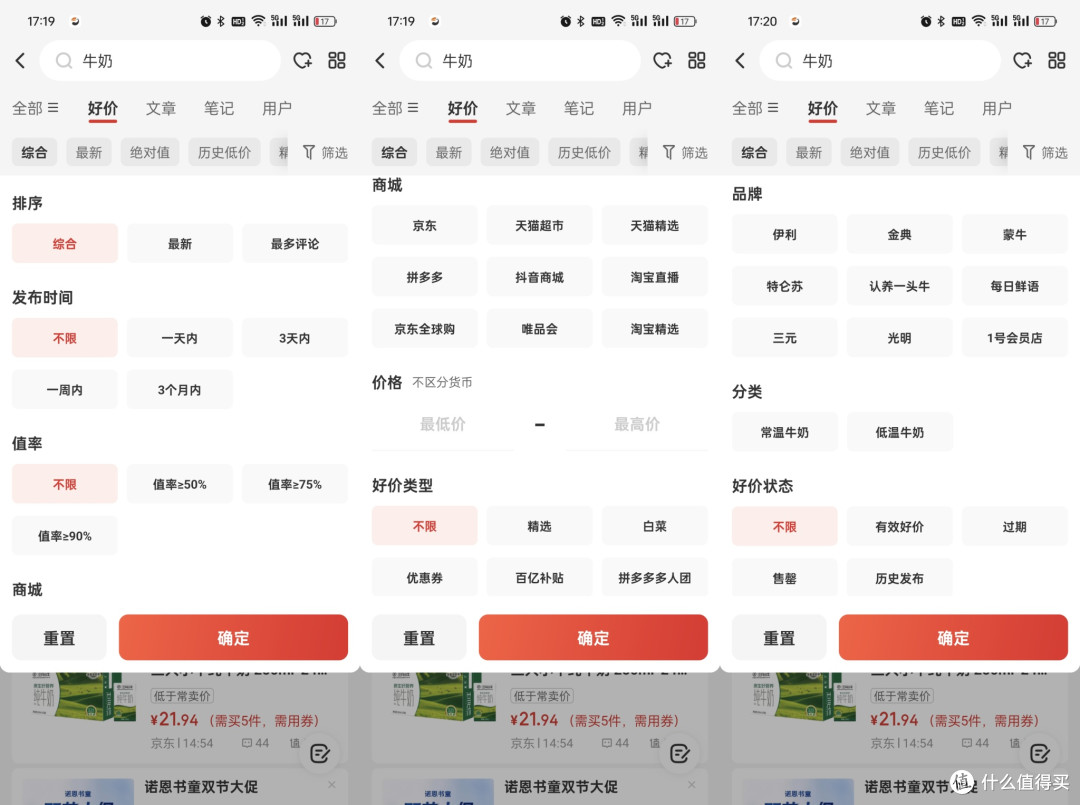Select the 认养一头牛 brand filter

[x=900, y=286]
